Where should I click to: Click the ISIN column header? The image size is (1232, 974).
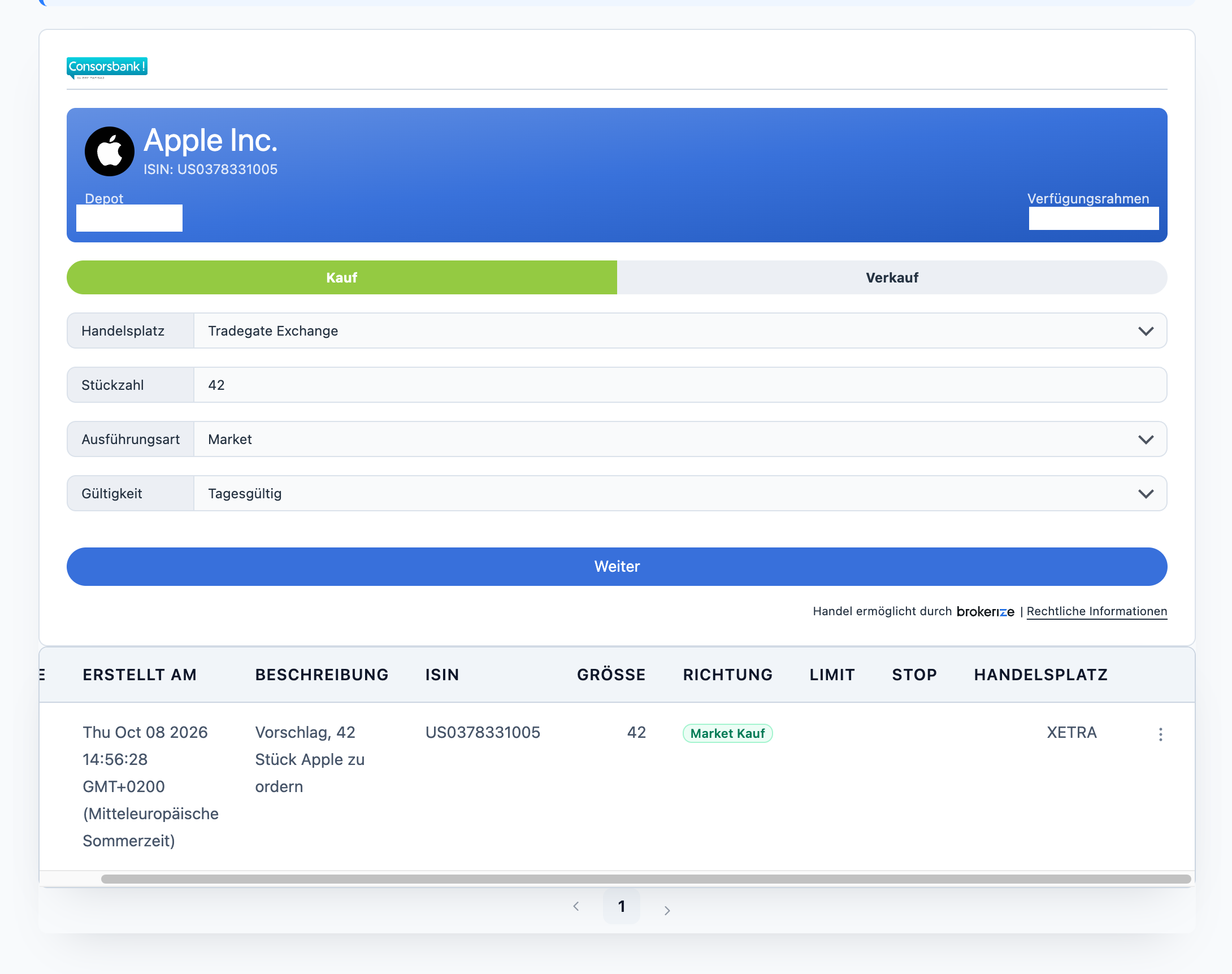click(x=442, y=675)
